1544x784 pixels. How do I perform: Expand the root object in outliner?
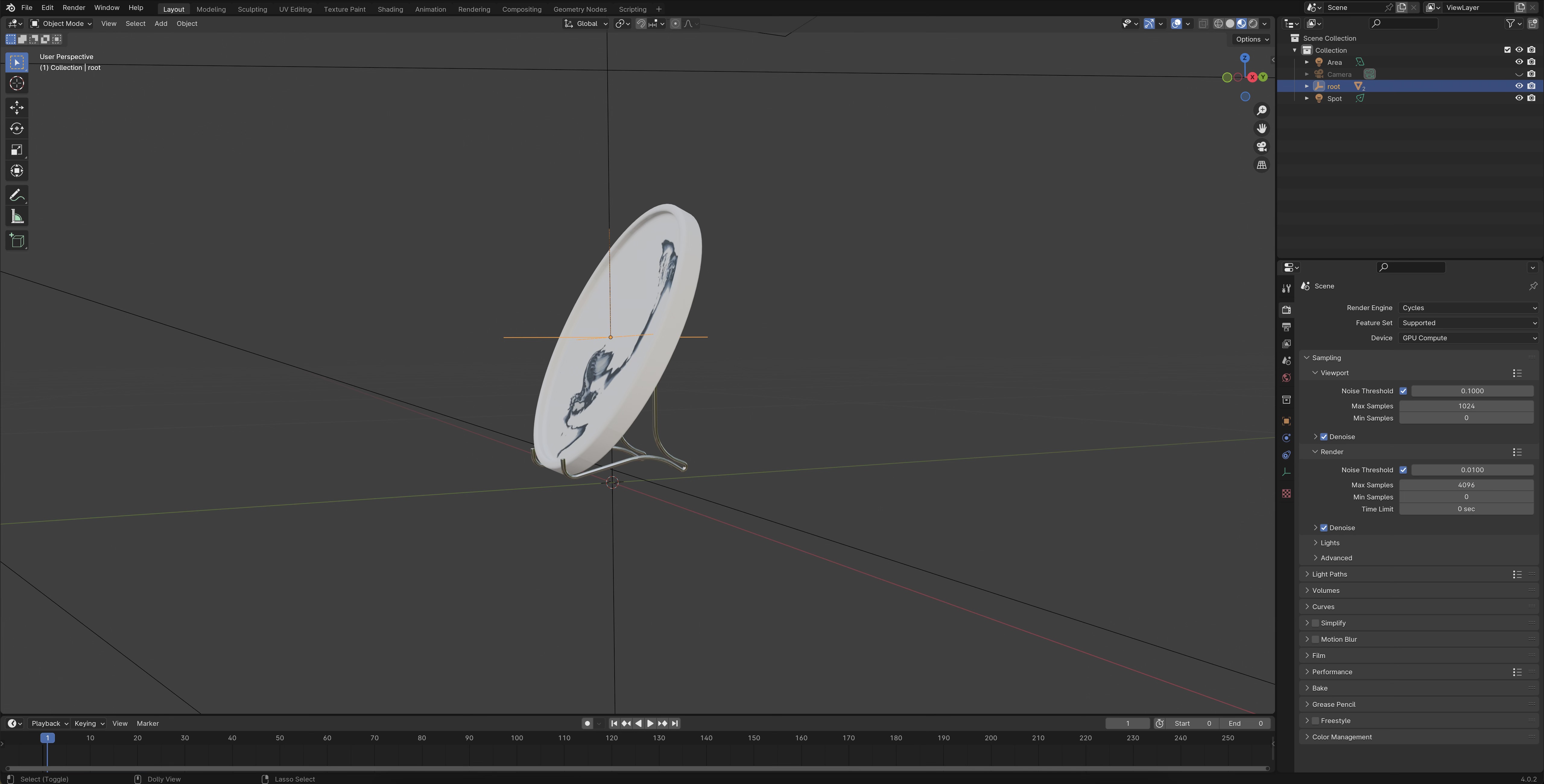(x=1307, y=86)
